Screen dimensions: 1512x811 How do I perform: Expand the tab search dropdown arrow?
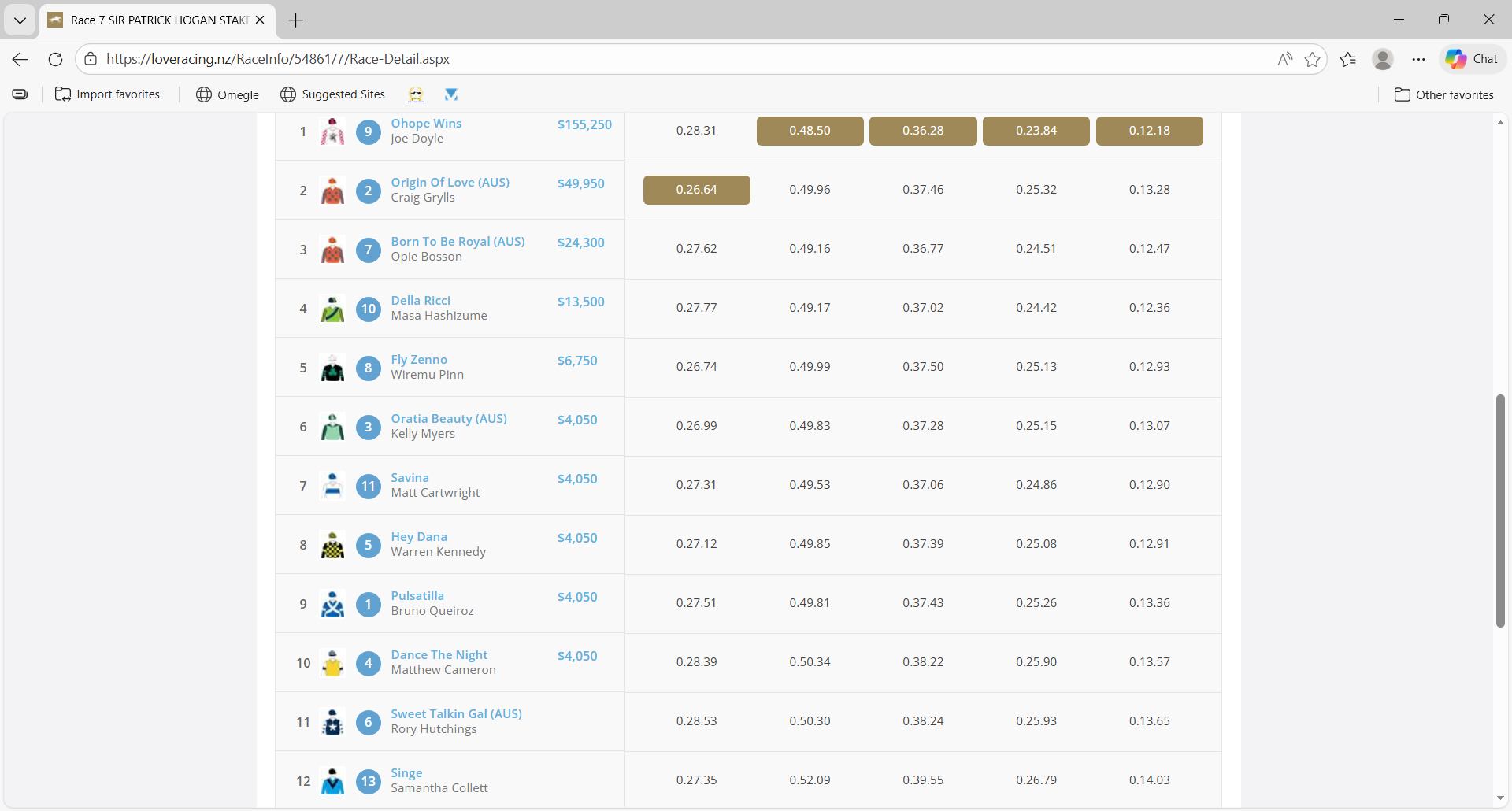click(20, 20)
